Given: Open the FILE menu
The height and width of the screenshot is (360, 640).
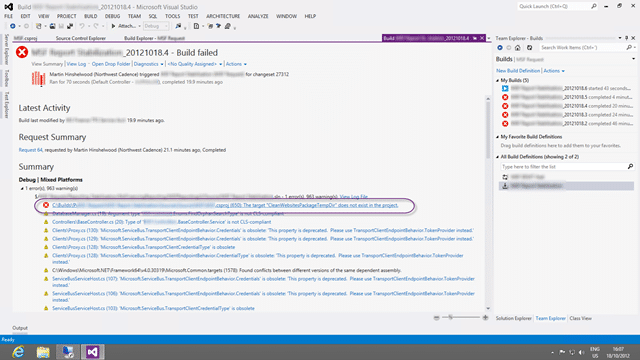Looking at the screenshot, I should click(x=9, y=16).
